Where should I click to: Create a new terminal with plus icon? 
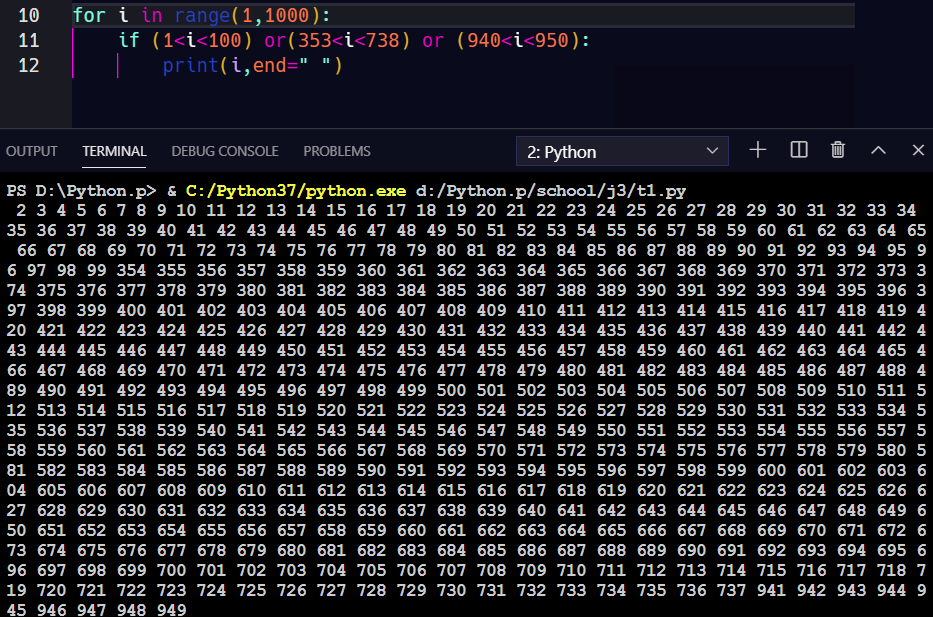758,150
